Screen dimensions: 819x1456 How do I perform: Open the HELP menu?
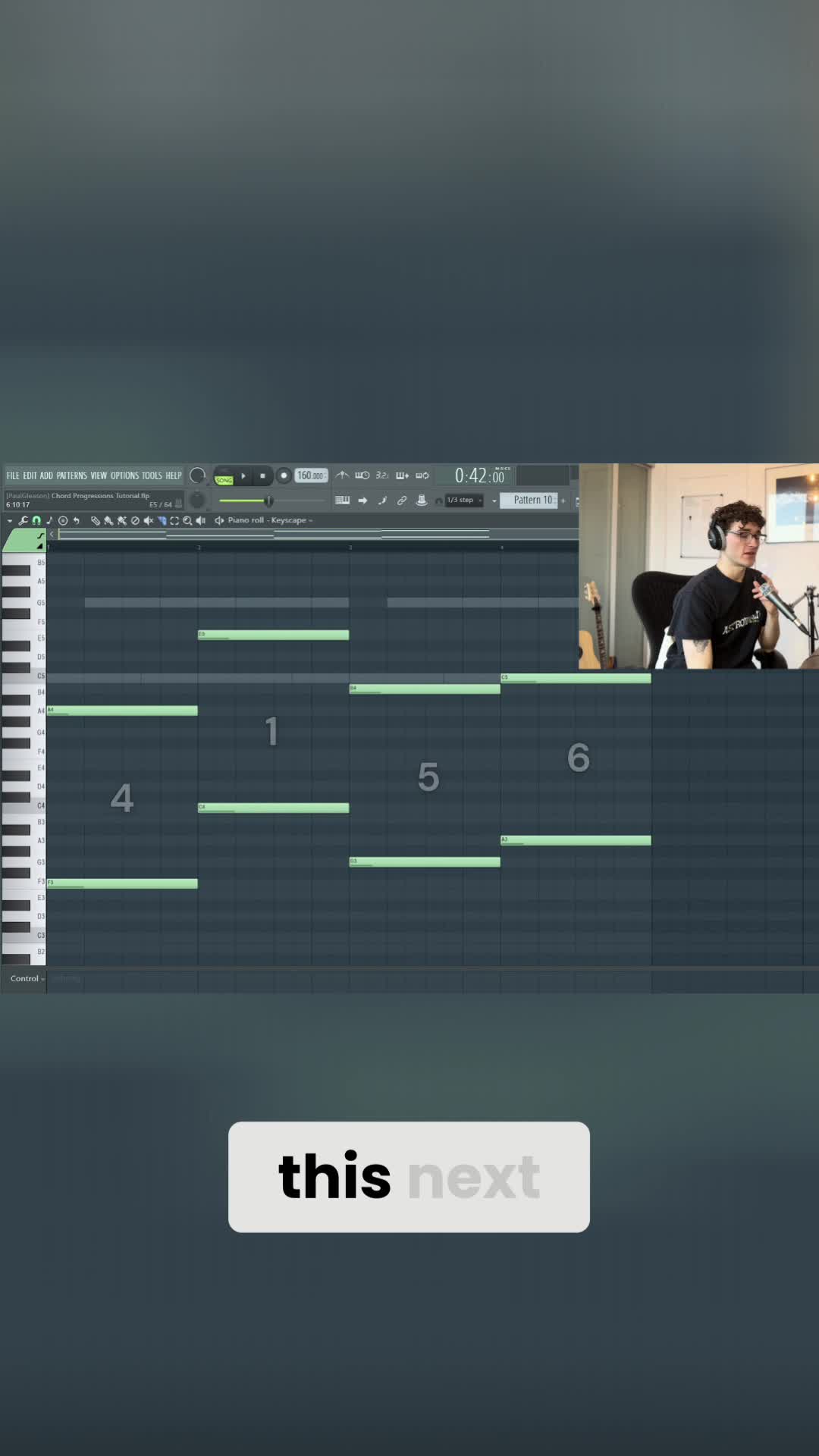[x=174, y=475]
